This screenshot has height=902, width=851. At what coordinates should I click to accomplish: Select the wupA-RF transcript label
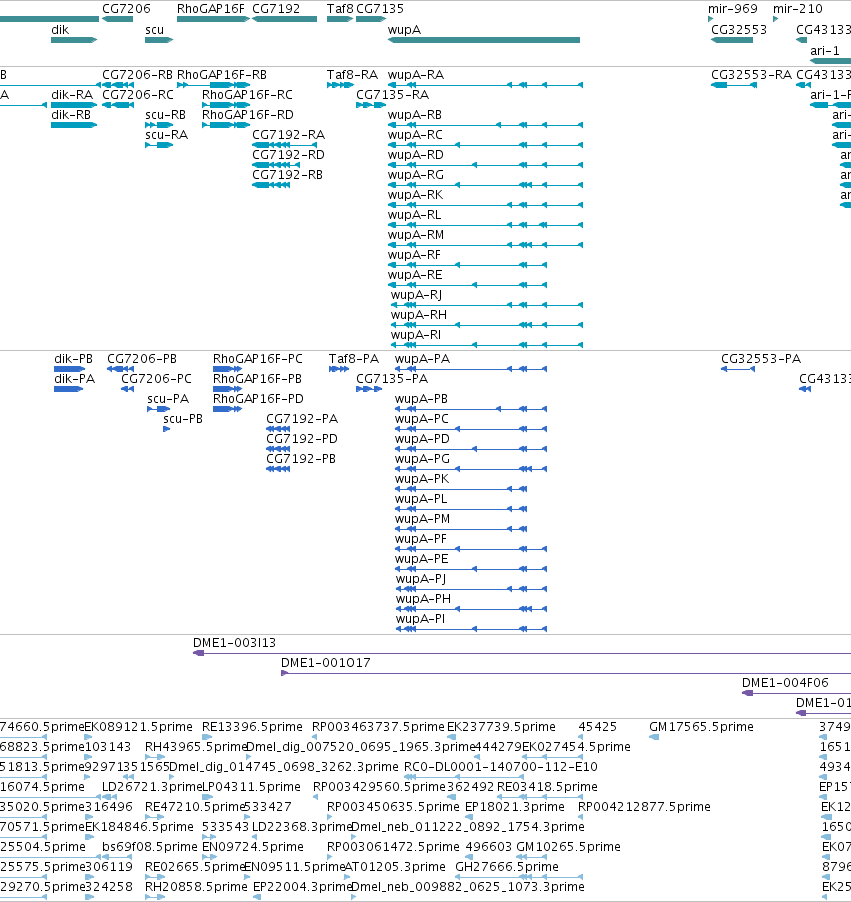tap(414, 254)
